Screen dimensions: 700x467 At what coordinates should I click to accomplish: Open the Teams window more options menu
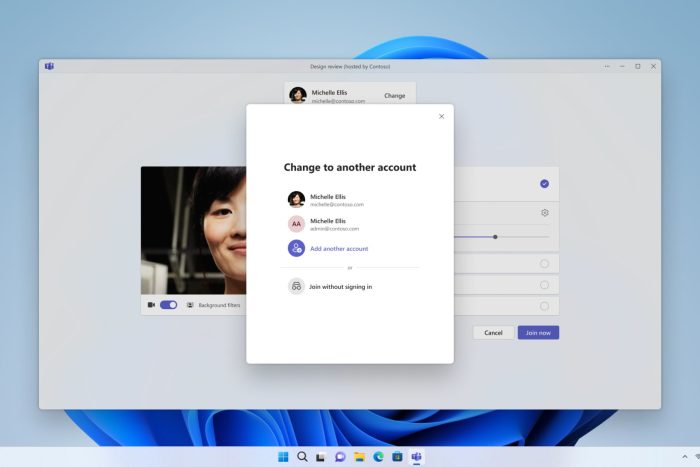pos(607,66)
